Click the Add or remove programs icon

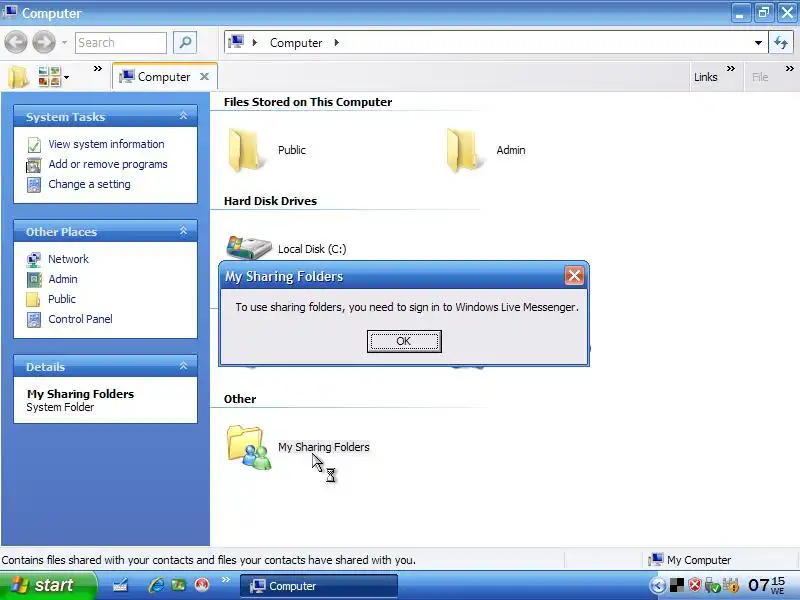(x=34, y=165)
